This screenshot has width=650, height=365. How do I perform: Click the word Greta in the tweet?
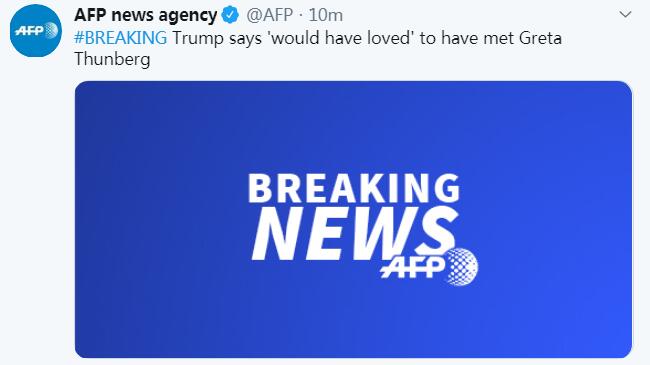(540, 38)
